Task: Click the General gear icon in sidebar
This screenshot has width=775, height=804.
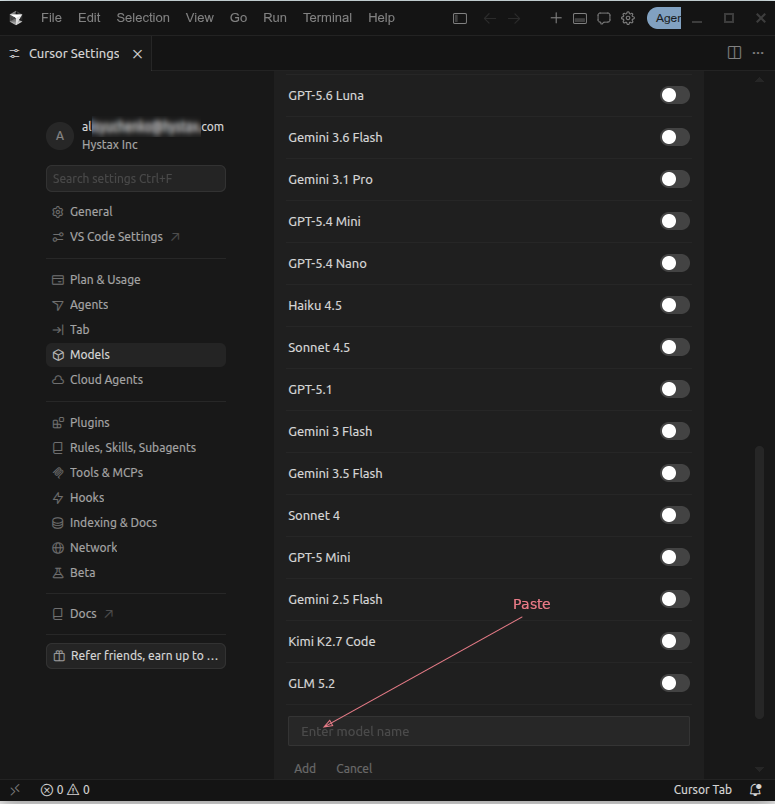Action: (x=58, y=212)
